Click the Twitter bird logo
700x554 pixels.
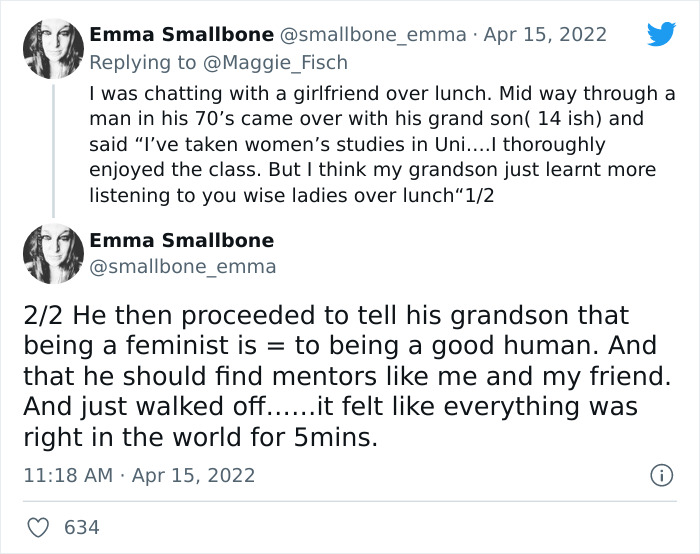tap(661, 35)
